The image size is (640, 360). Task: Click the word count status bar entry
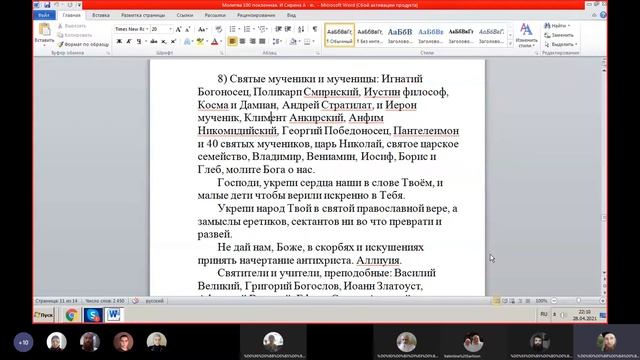click(104, 301)
